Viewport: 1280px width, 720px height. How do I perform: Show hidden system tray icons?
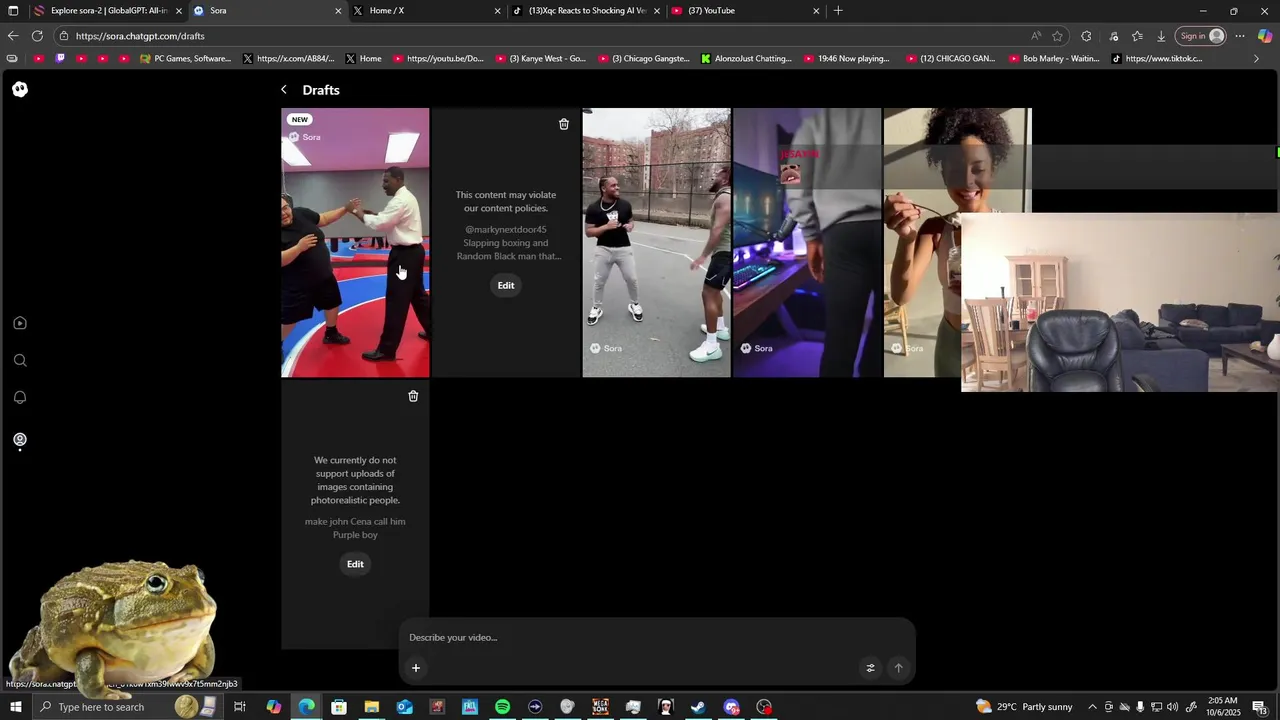point(1092,707)
